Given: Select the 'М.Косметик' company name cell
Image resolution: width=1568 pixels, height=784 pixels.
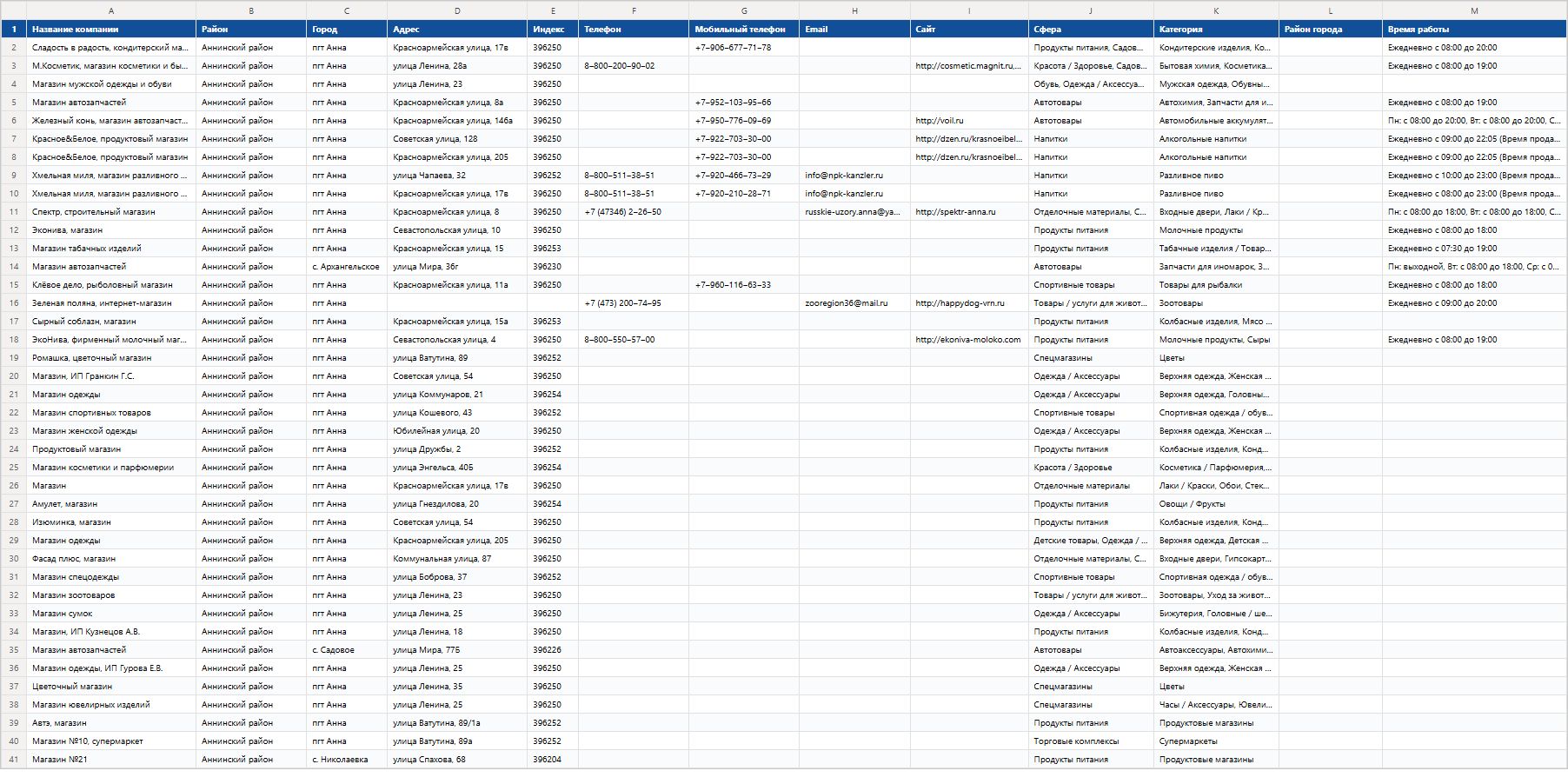Looking at the screenshot, I should click(x=111, y=65).
